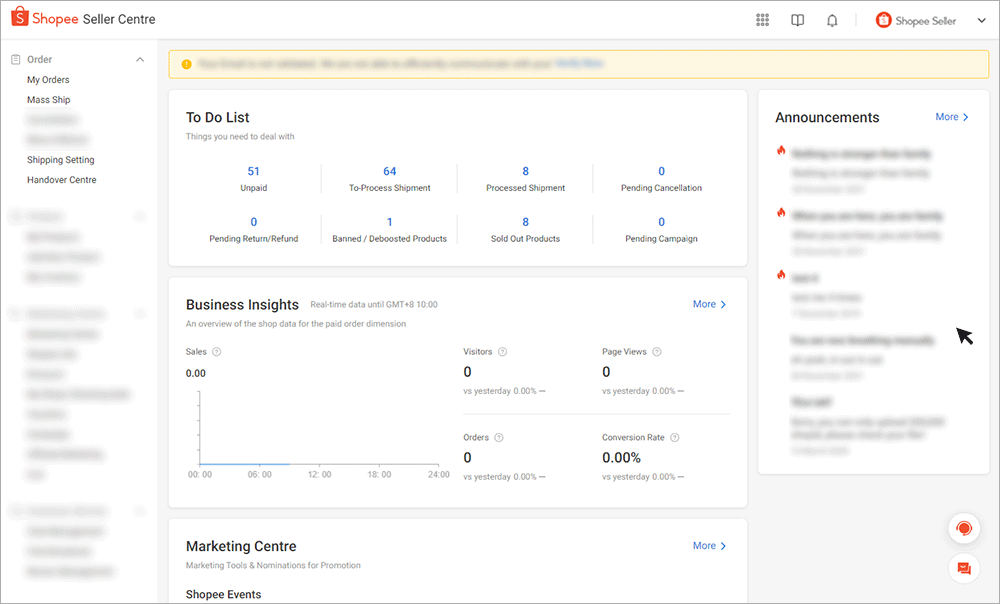The width and height of the screenshot is (1000, 604).
Task: Open the 8 Processed Shipment count
Action: coord(526,171)
